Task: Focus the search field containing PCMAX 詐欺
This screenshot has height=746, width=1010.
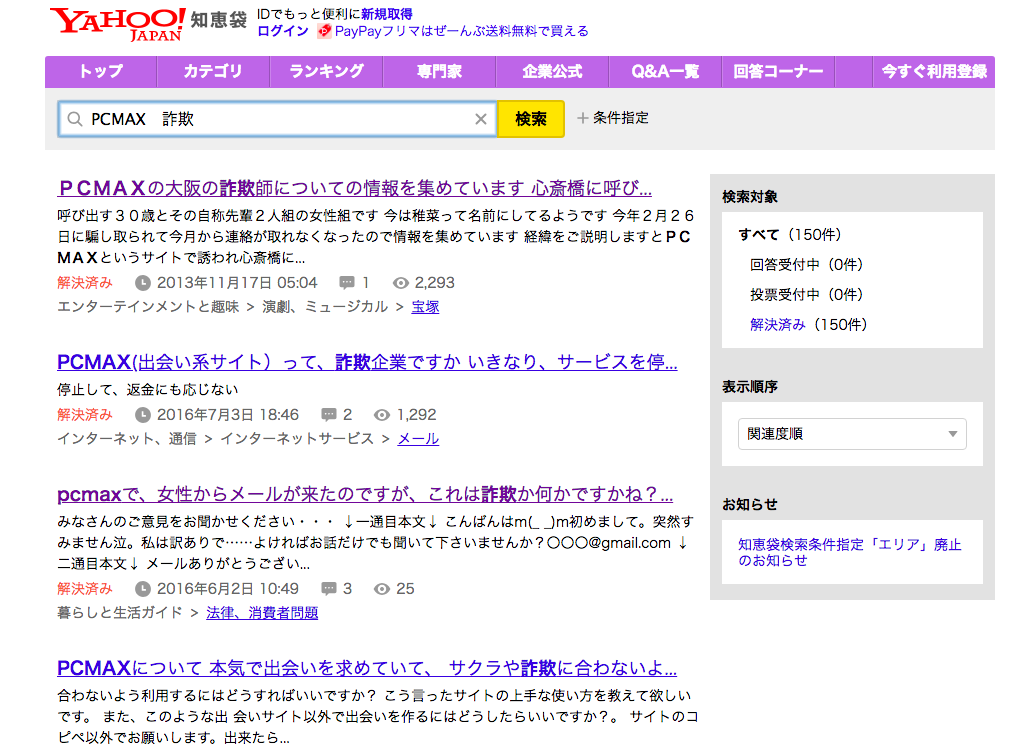Action: pyautogui.click(x=277, y=119)
